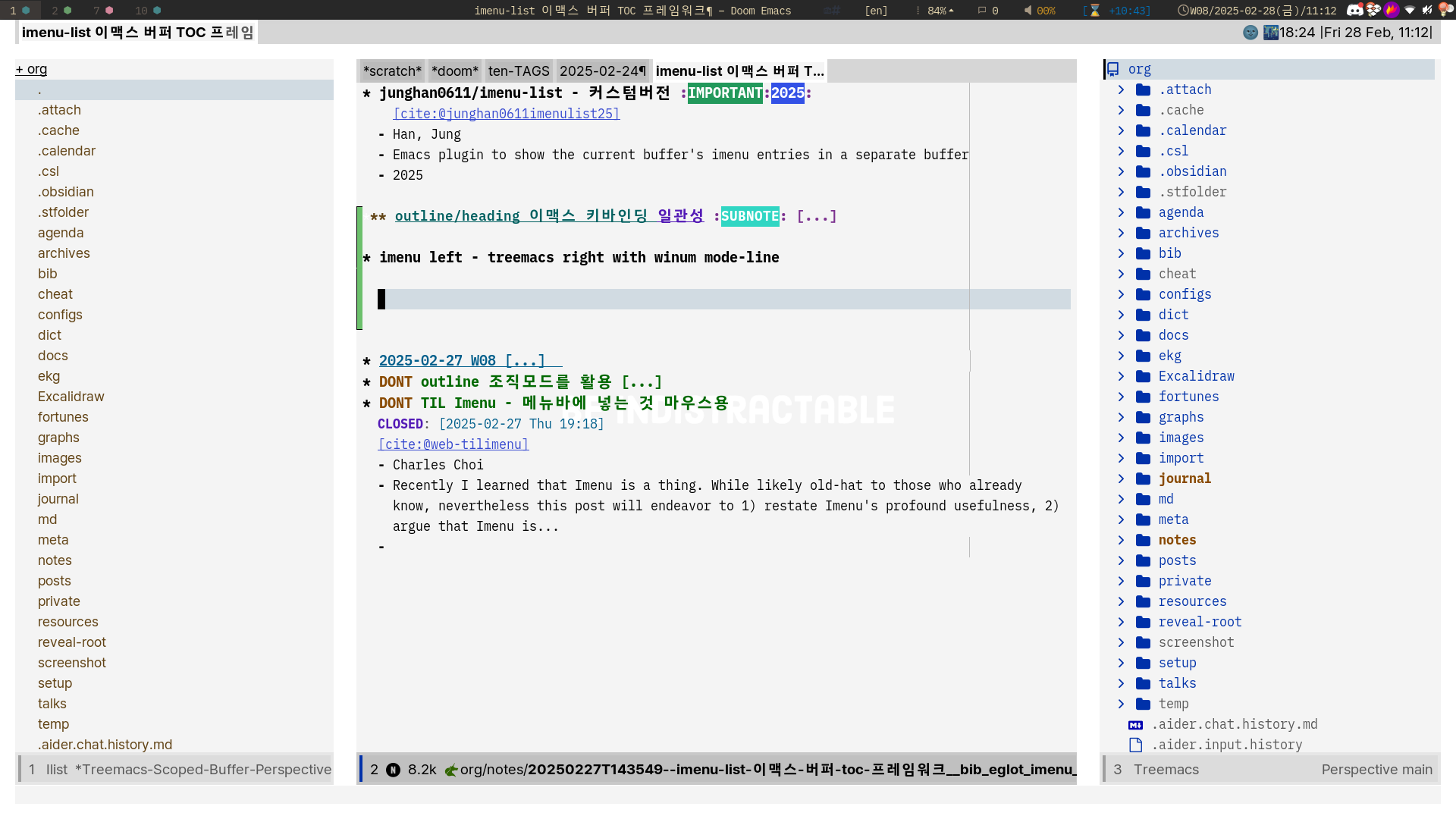Click the configs folder icon in Treemacs

[1143, 294]
